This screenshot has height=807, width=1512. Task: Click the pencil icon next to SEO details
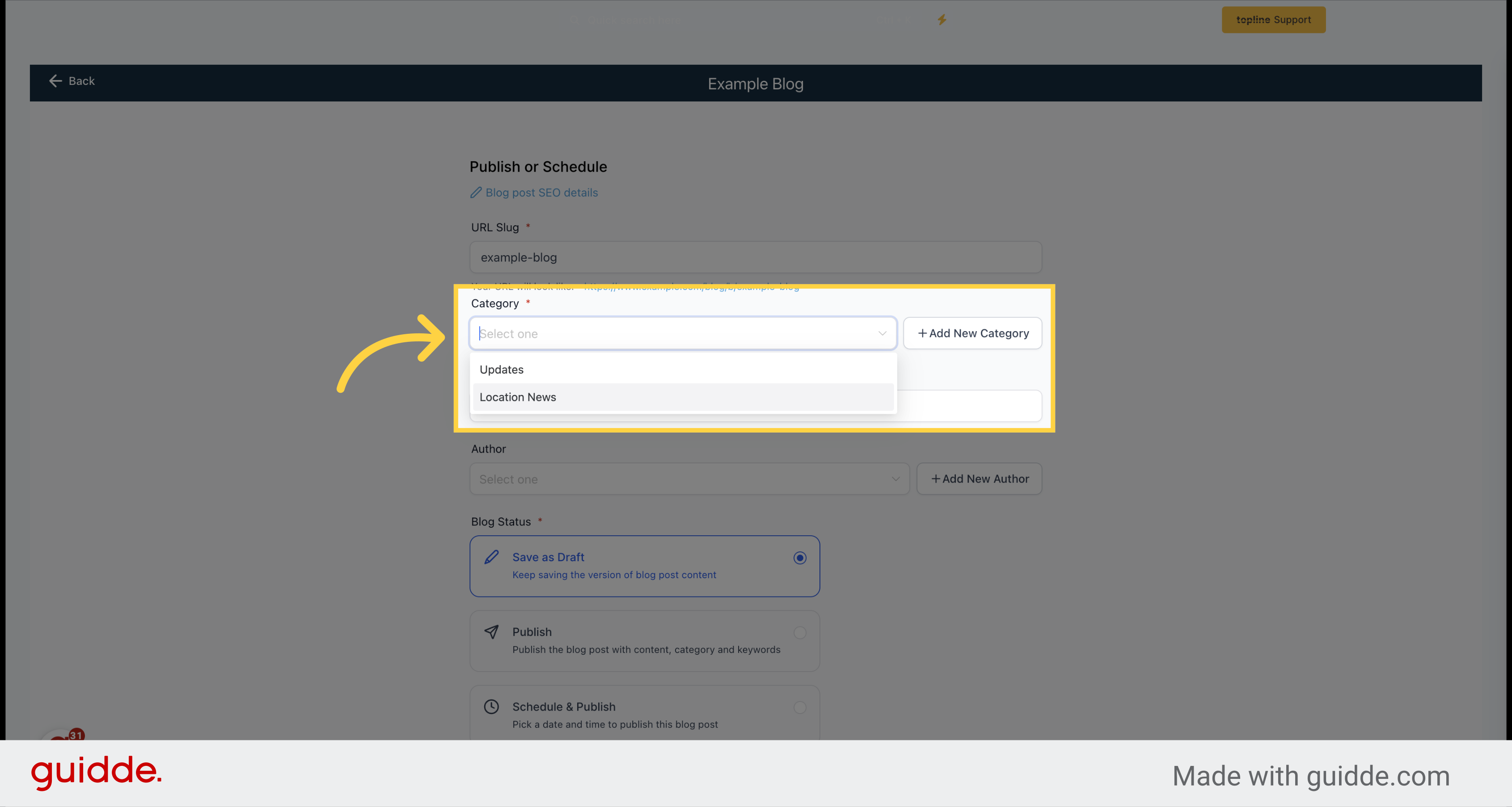click(x=476, y=192)
